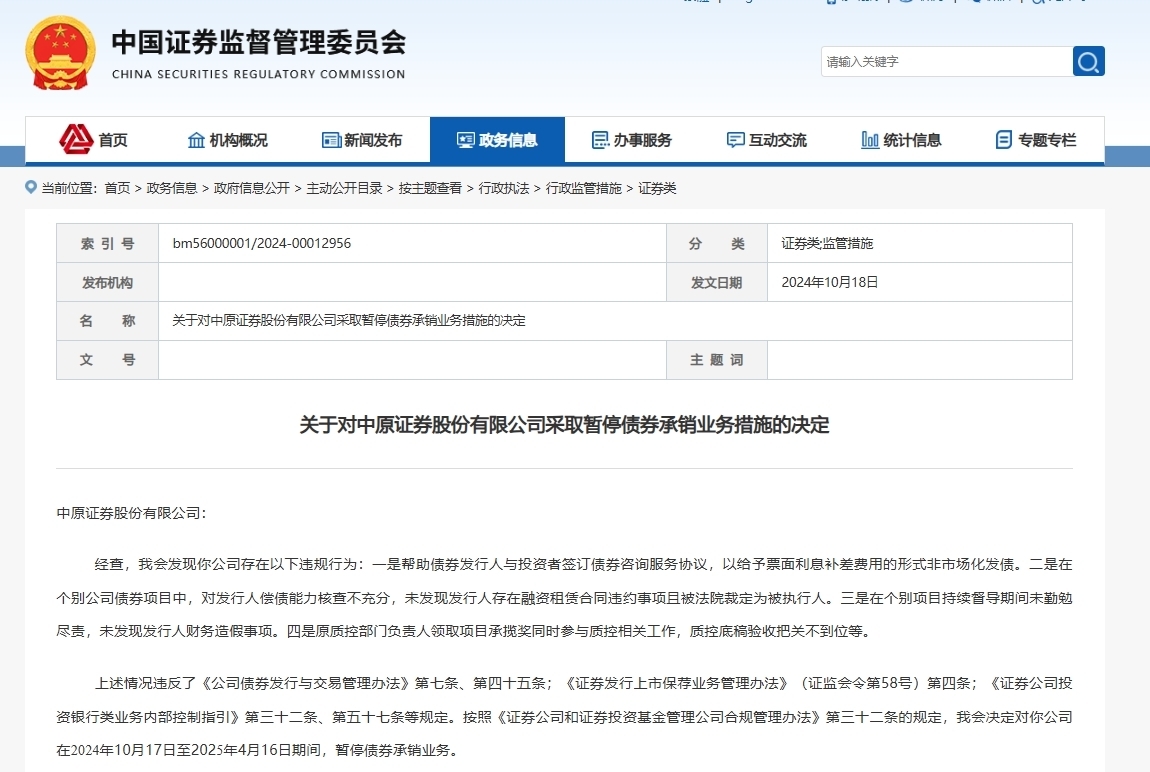Open the 机构概况 navigation tab
The height and width of the screenshot is (772, 1150).
click(x=227, y=139)
